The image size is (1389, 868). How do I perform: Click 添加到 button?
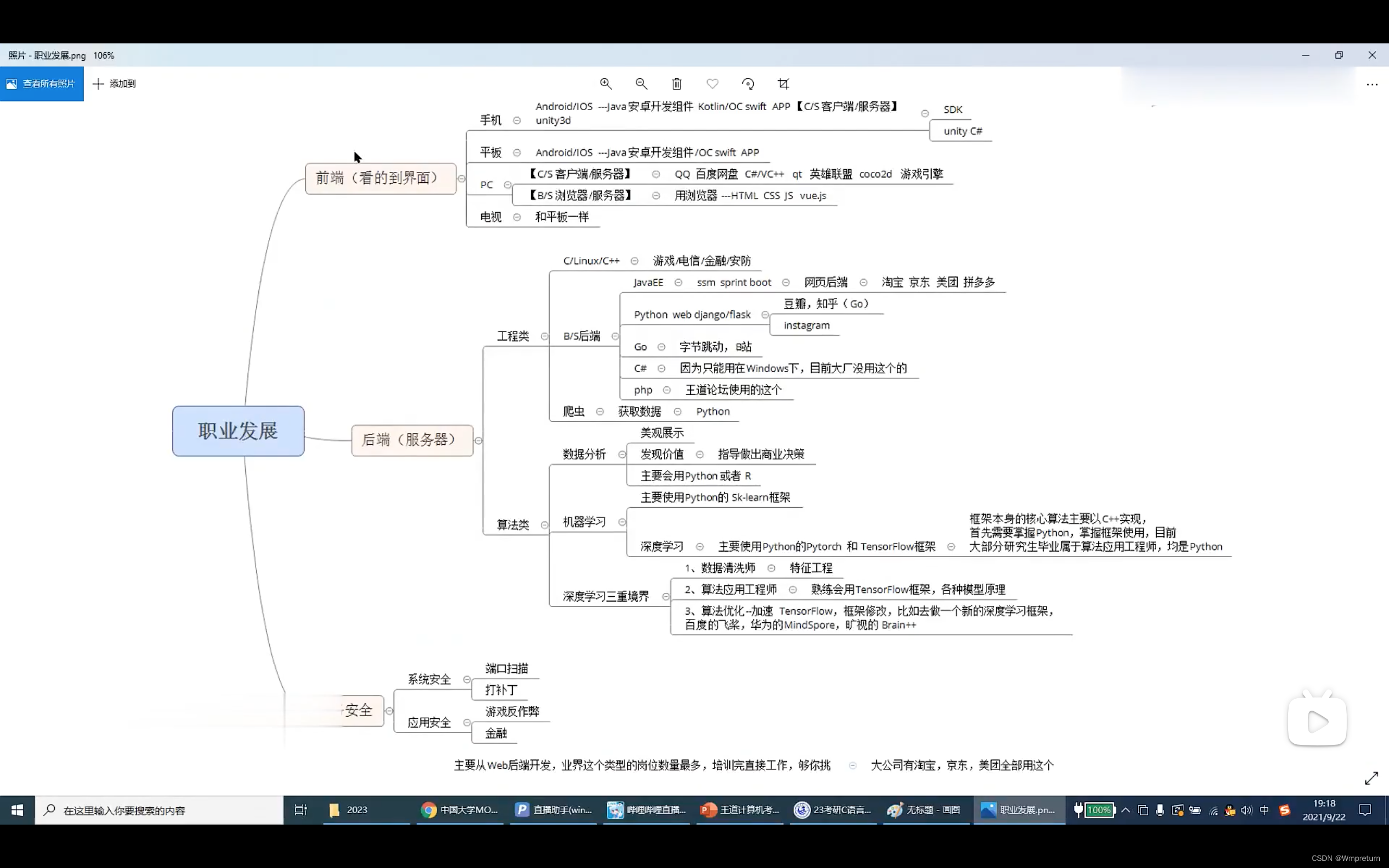click(115, 84)
